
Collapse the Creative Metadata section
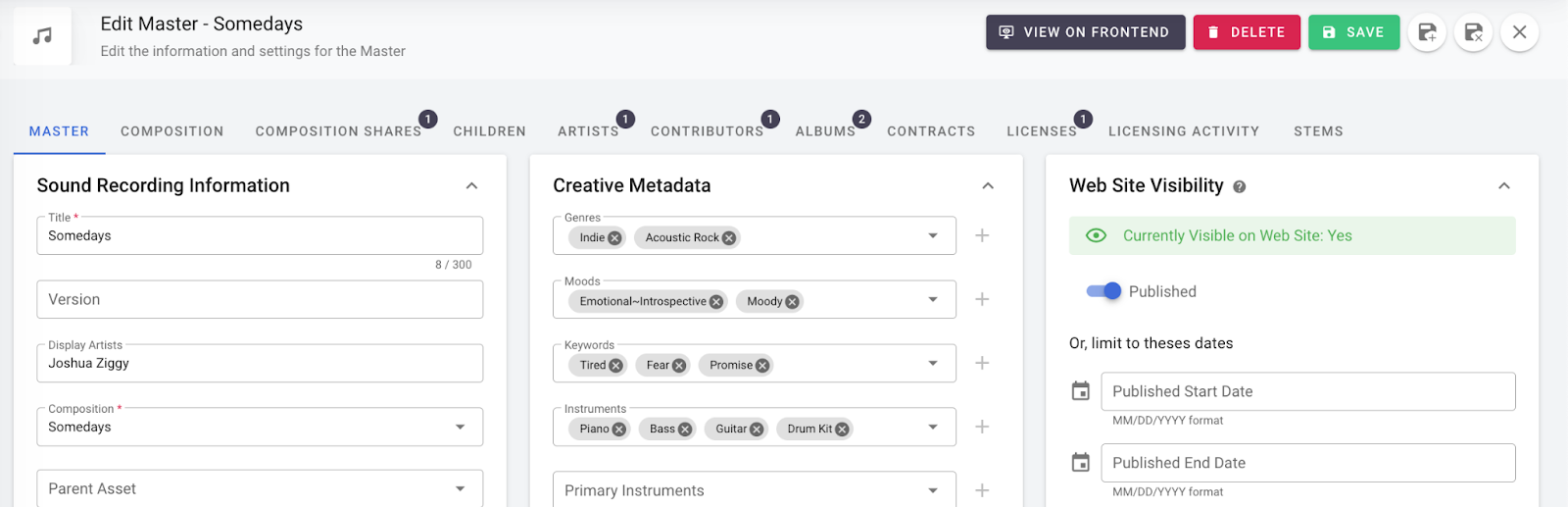point(988,185)
